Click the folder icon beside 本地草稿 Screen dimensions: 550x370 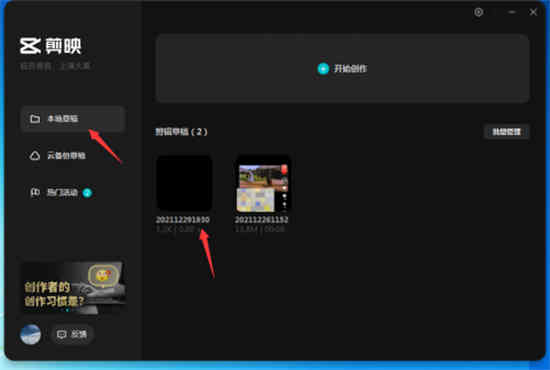coord(35,119)
